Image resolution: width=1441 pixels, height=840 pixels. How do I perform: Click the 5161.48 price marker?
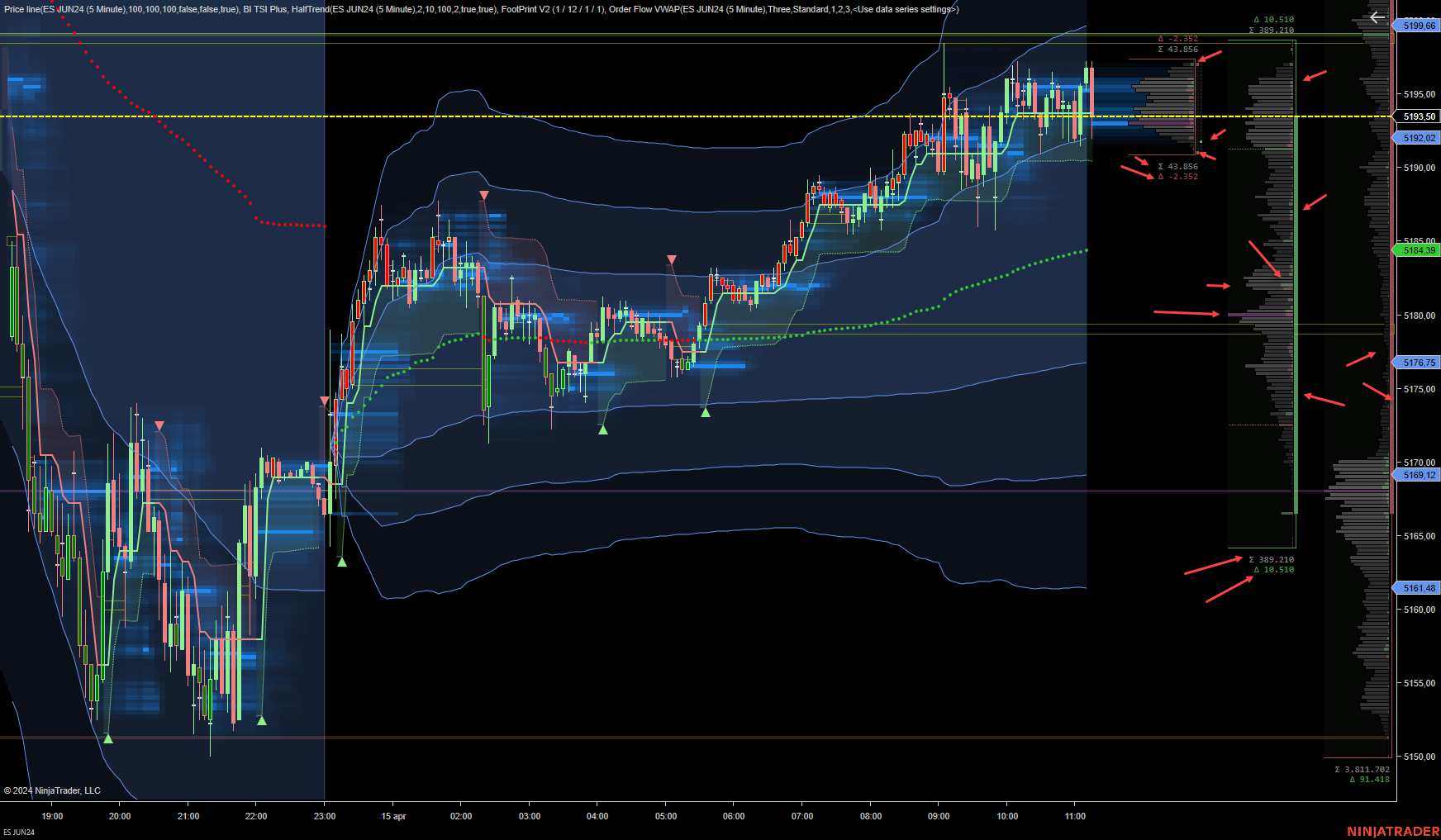point(1419,588)
